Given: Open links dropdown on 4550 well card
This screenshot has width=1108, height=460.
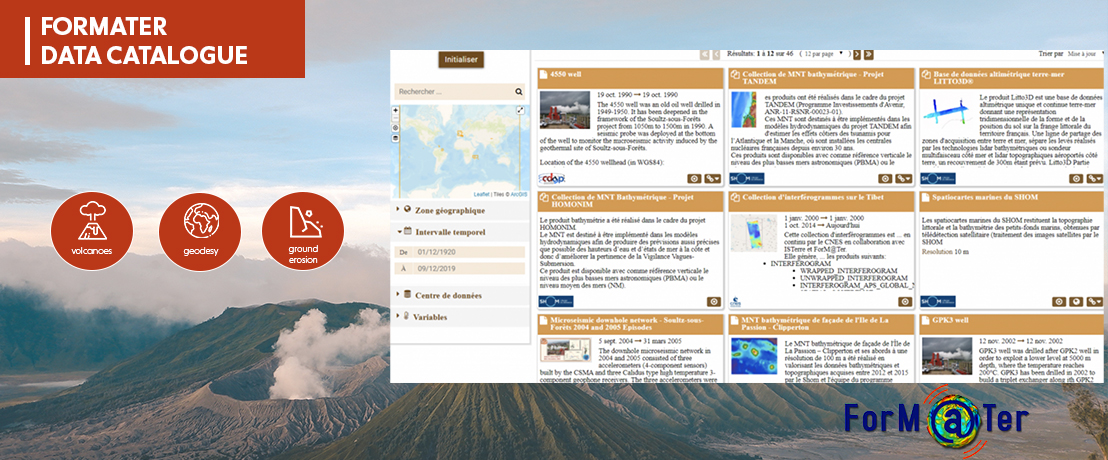Looking at the screenshot, I should click(x=713, y=179).
